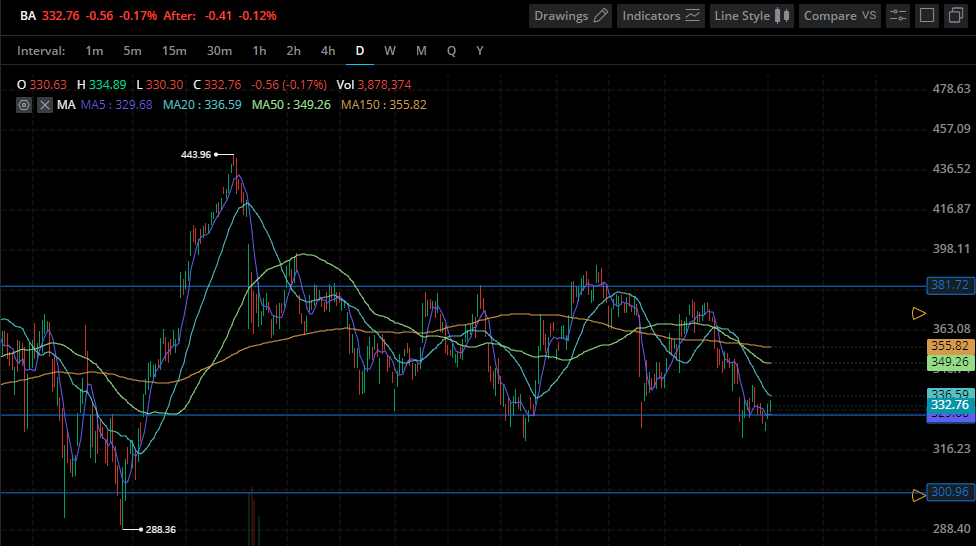Click the 355.82 MA150 price tag
The image size is (976, 546).
[x=950, y=346]
